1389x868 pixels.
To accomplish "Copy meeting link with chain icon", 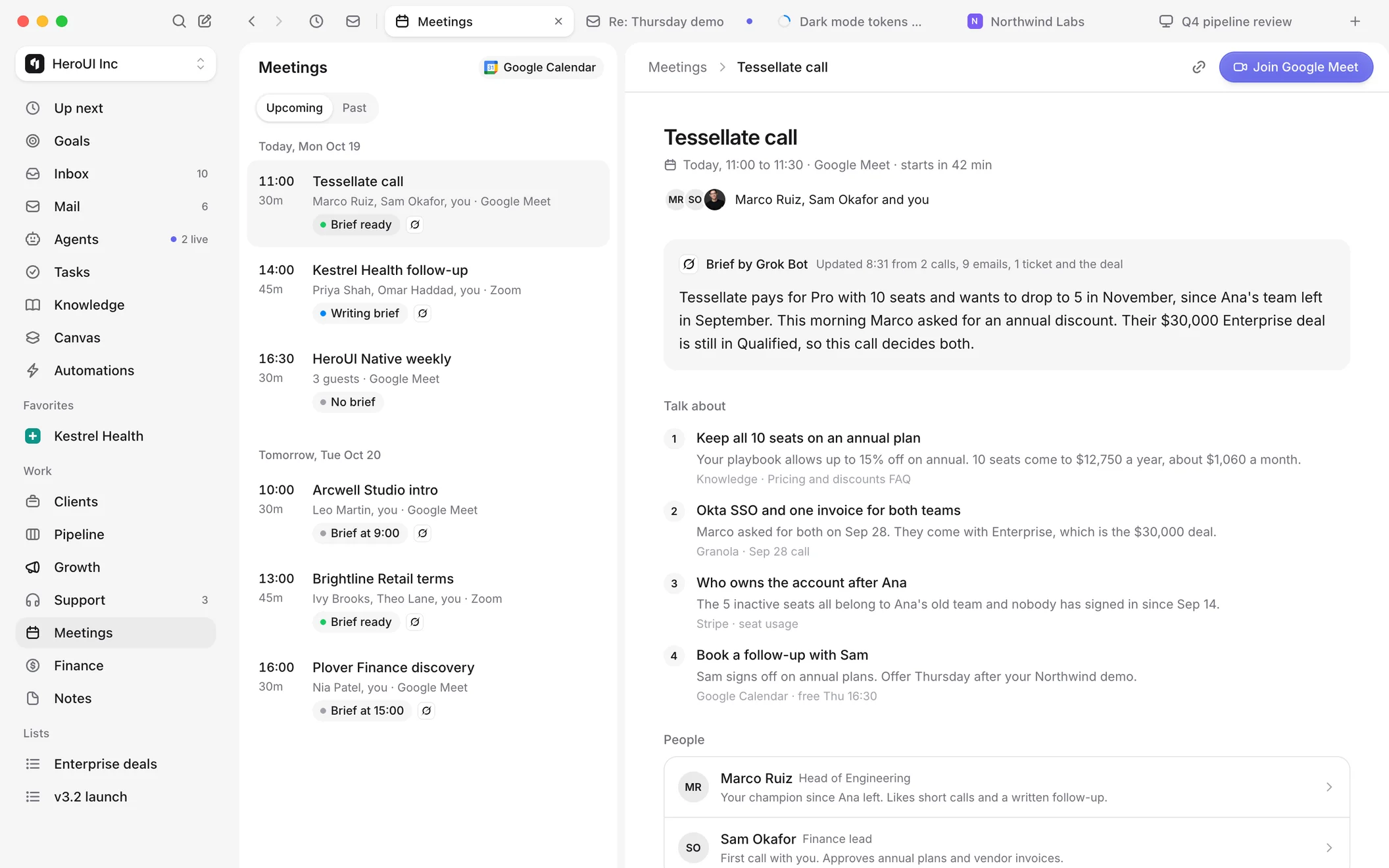I will [1199, 67].
